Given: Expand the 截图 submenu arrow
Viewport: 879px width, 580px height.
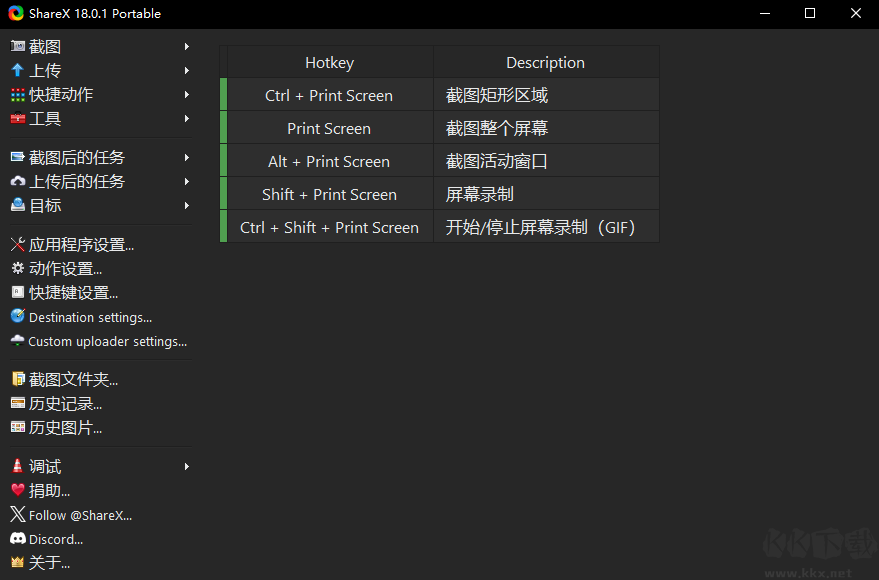Looking at the screenshot, I should (187, 47).
